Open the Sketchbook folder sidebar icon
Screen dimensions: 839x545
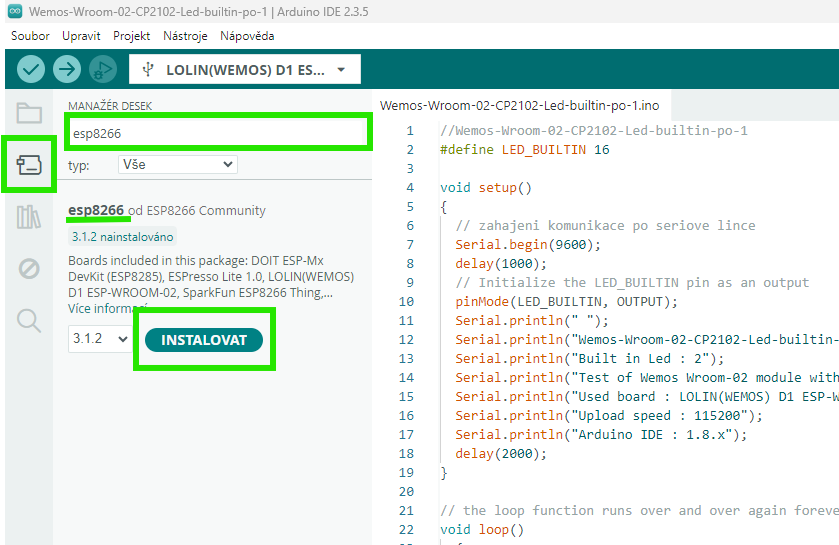pyautogui.click(x=29, y=113)
